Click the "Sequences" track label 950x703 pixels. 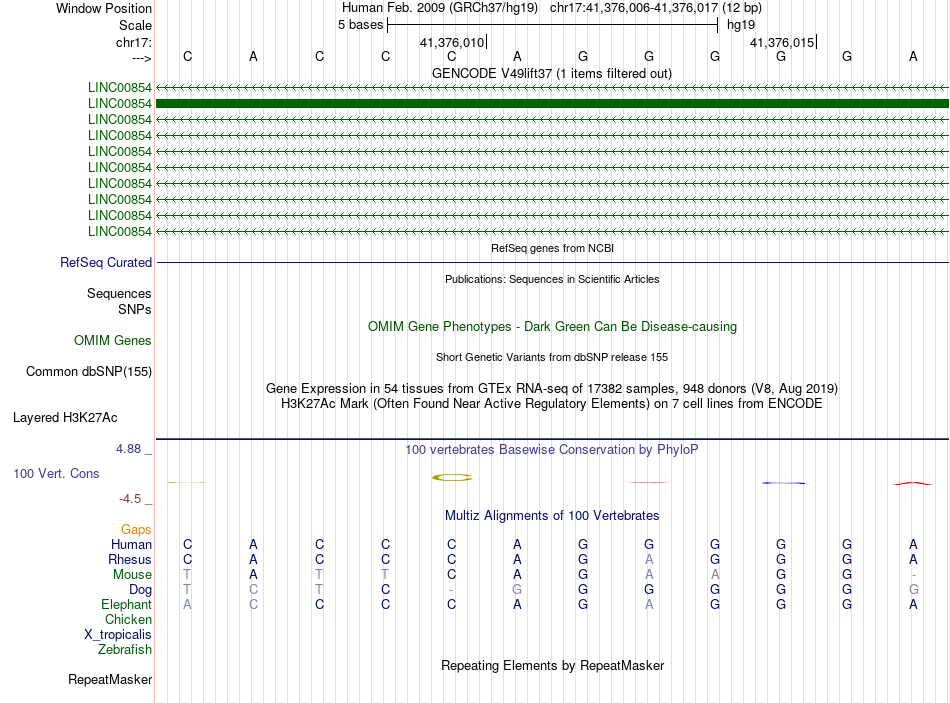[119, 293]
